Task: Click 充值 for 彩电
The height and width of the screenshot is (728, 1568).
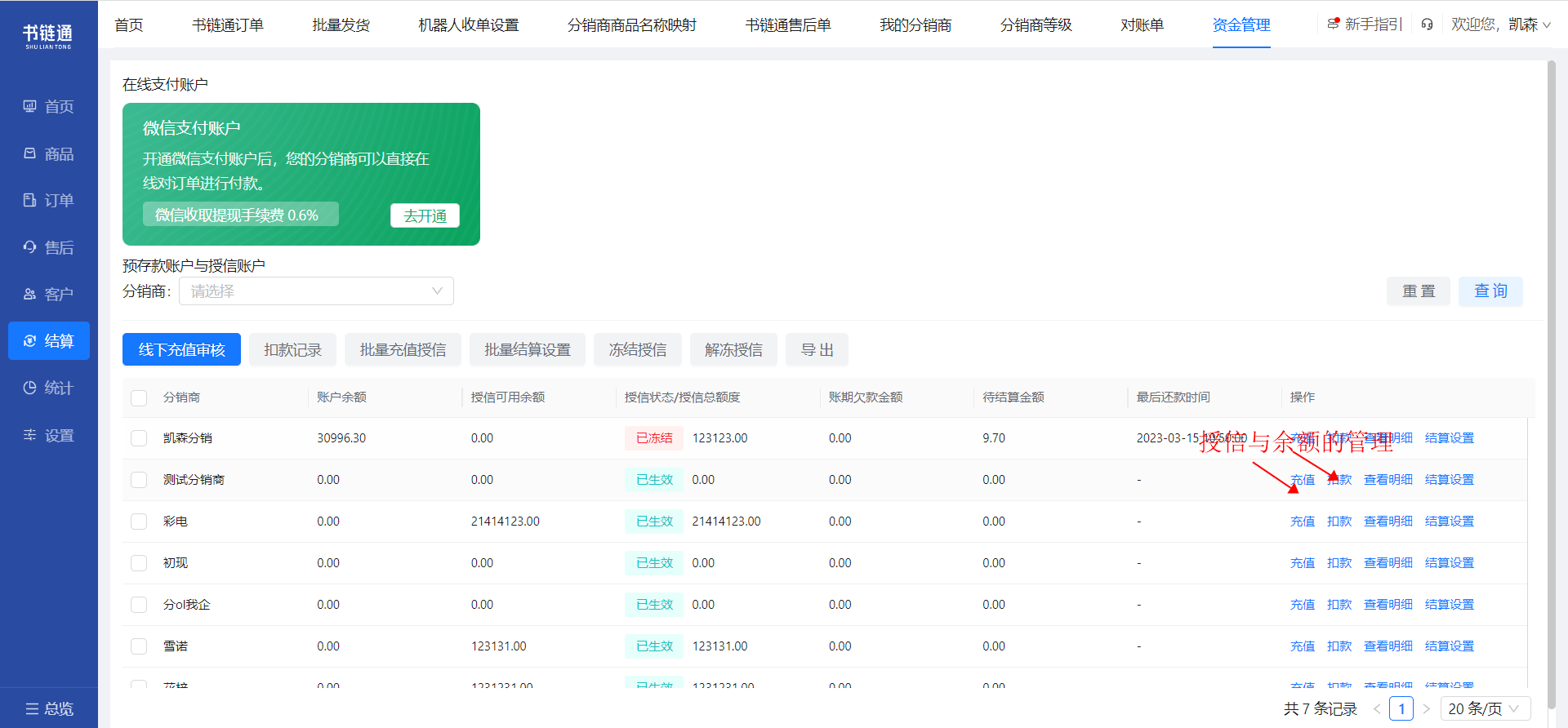Action: [x=1303, y=522]
